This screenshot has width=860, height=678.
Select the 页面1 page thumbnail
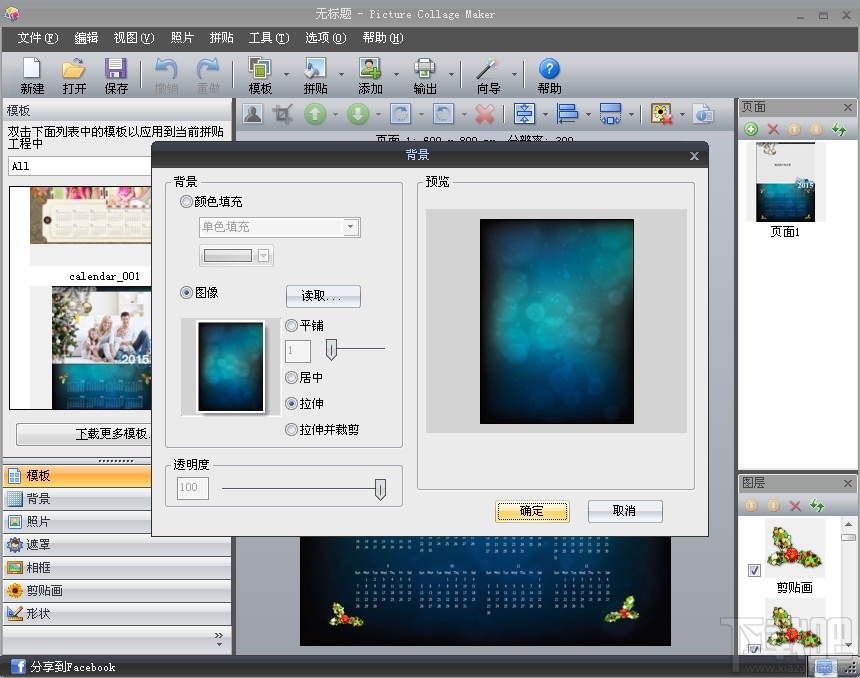tap(784, 183)
